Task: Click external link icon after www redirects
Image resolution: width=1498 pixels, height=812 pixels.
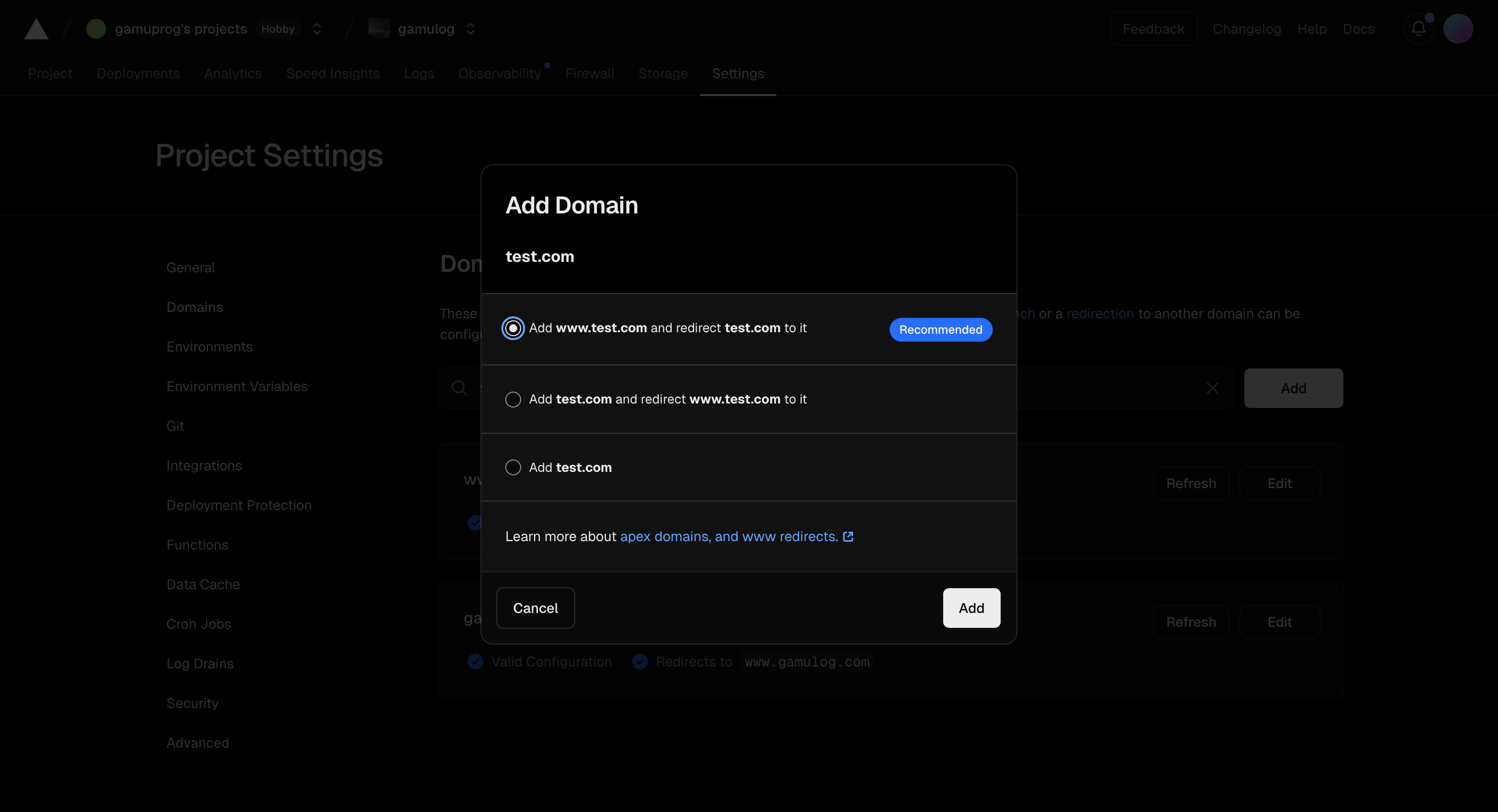Action: [x=848, y=537]
